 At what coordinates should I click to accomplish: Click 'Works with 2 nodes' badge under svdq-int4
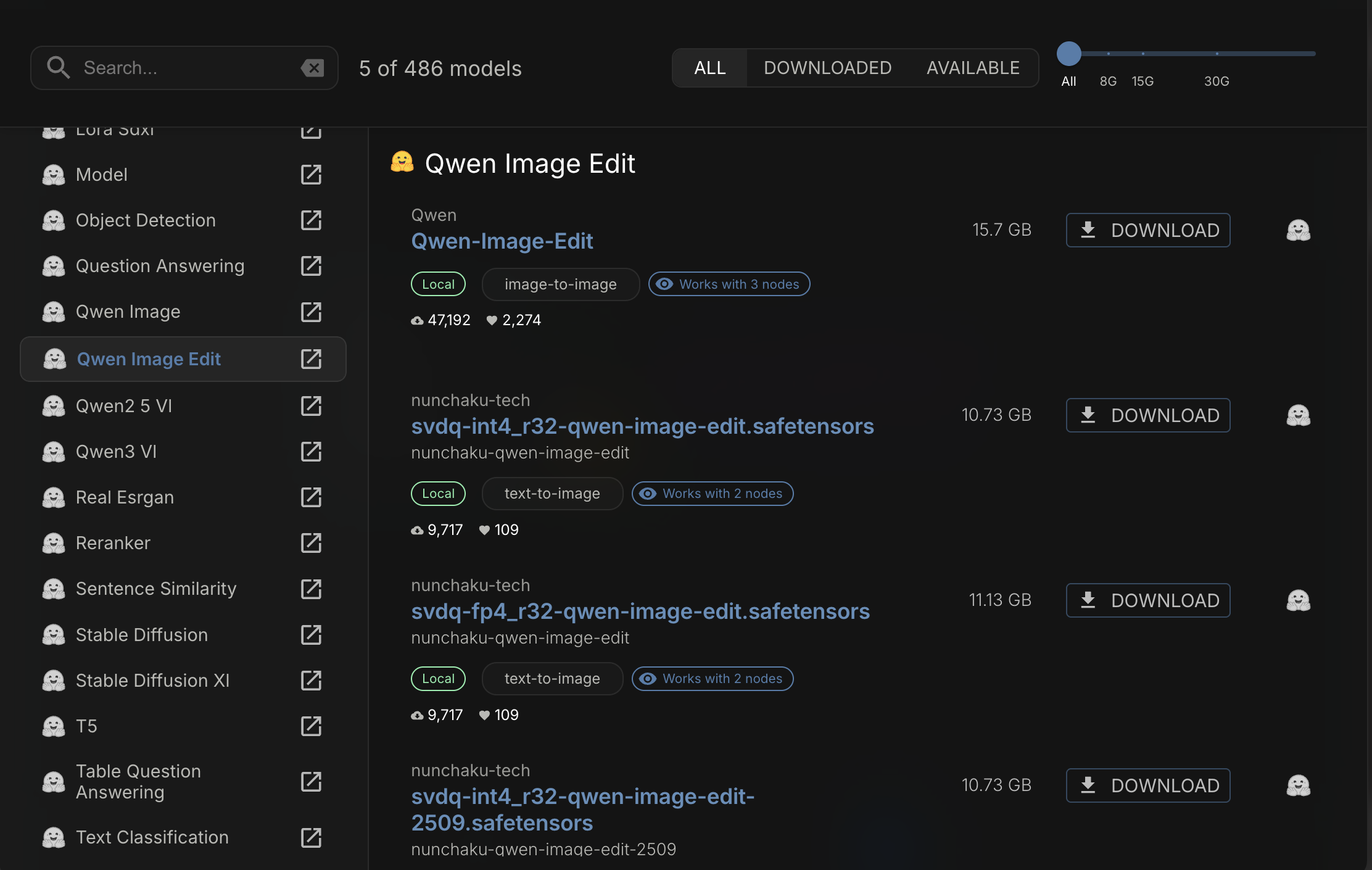coord(713,494)
